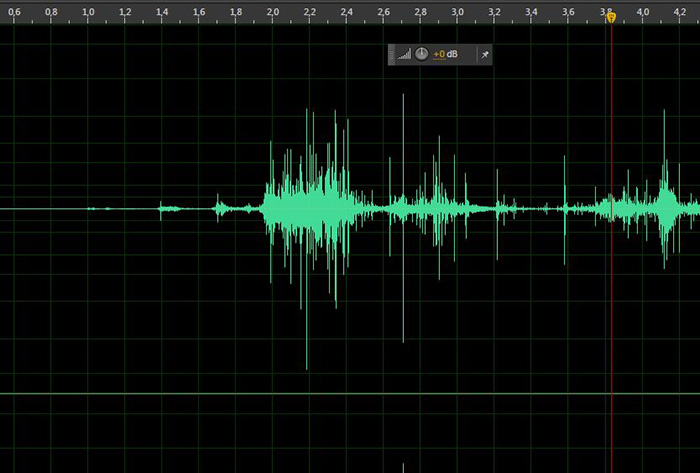
Task: Click the 3.0 mark on time ruler
Action: pos(457,12)
